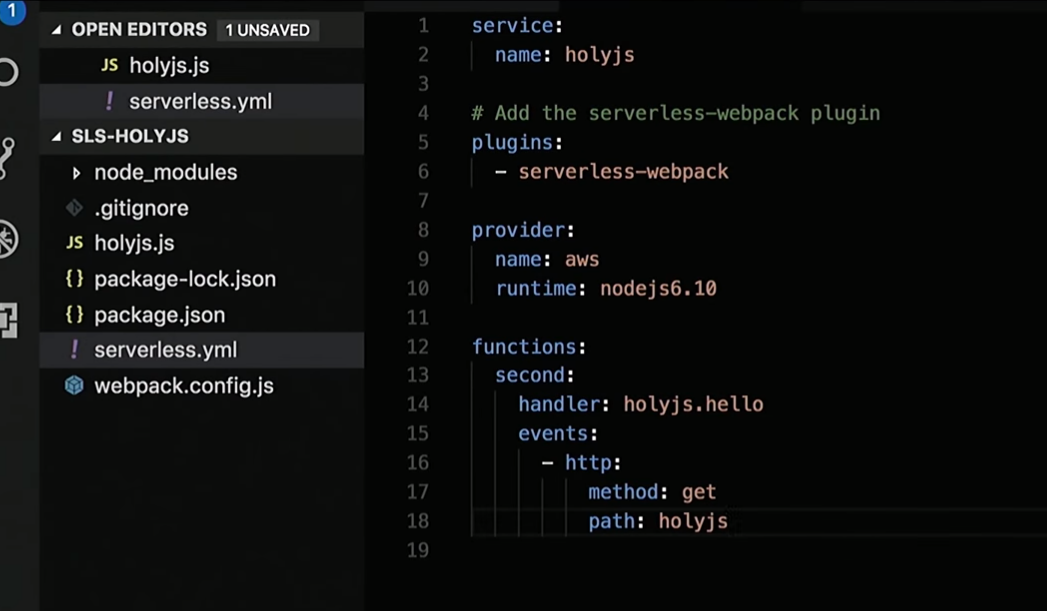This screenshot has height=611, width=1047.
Task: Open package-lock.json from the explorer
Action: pyautogui.click(x=185, y=279)
